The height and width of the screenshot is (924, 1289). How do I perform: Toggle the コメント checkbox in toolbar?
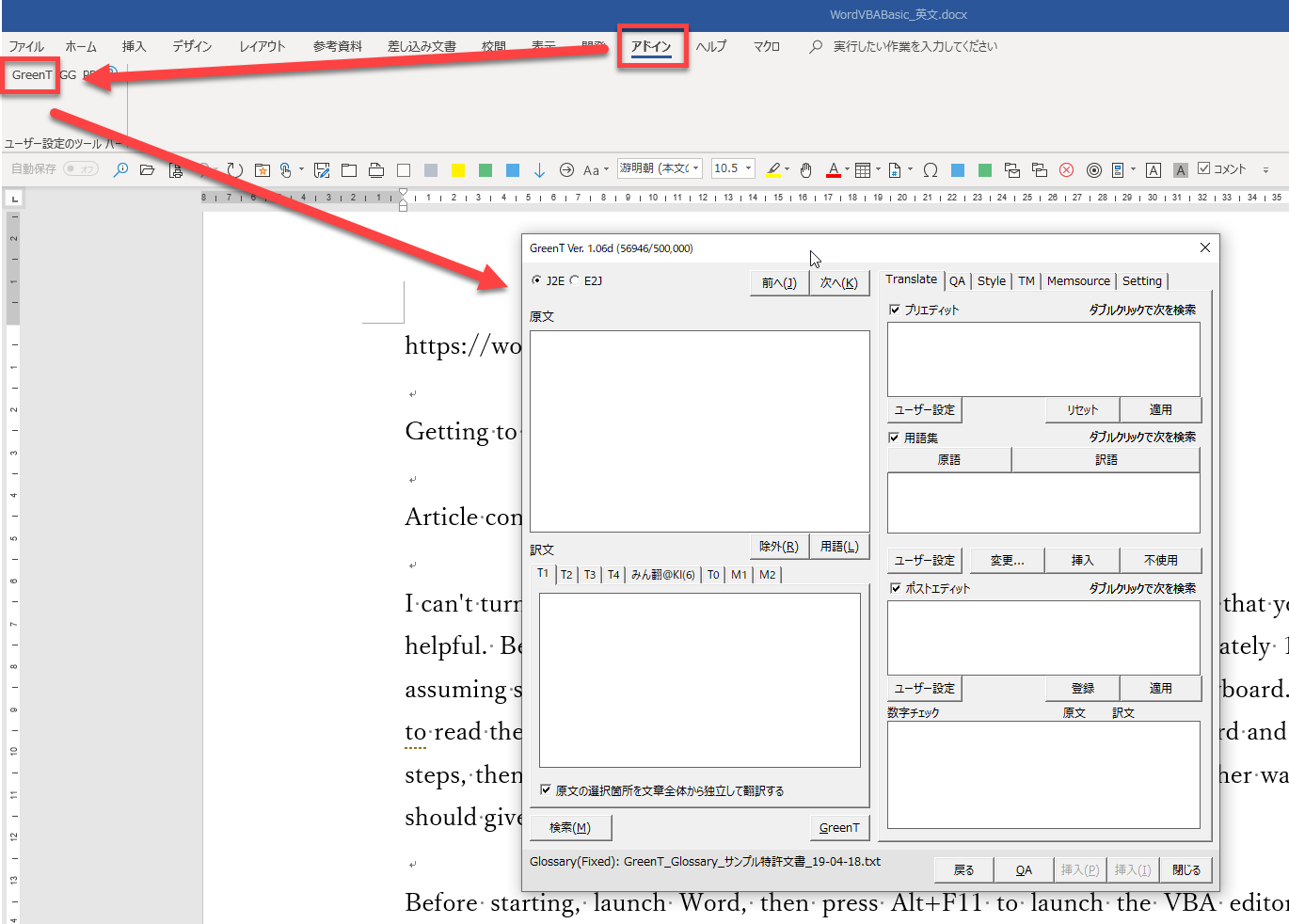click(1203, 169)
